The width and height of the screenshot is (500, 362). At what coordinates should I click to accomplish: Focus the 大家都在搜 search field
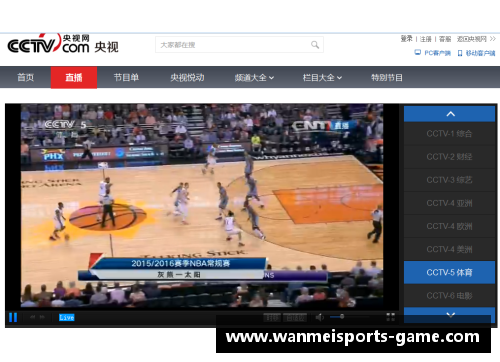tap(239, 45)
